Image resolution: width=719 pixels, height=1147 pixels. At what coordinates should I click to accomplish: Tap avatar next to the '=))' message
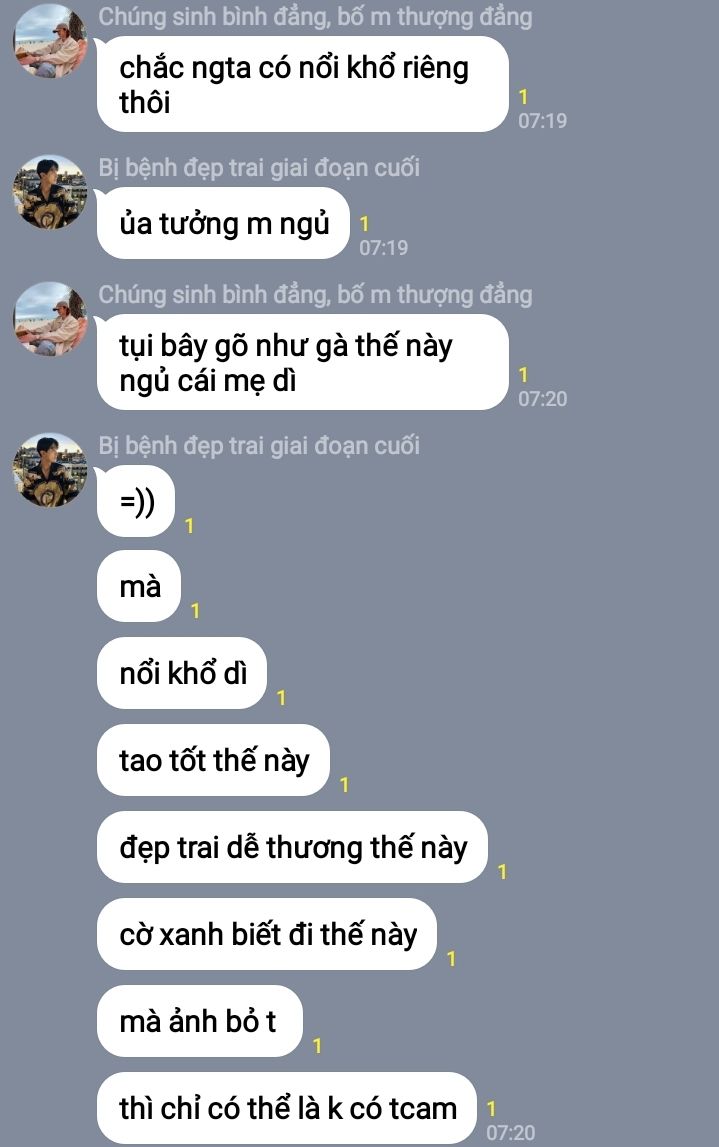[50, 470]
